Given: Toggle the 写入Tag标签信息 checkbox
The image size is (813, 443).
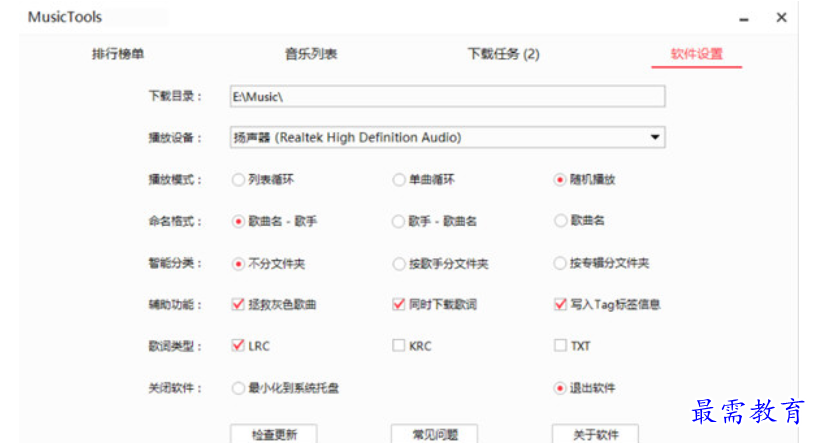Looking at the screenshot, I should 560,304.
